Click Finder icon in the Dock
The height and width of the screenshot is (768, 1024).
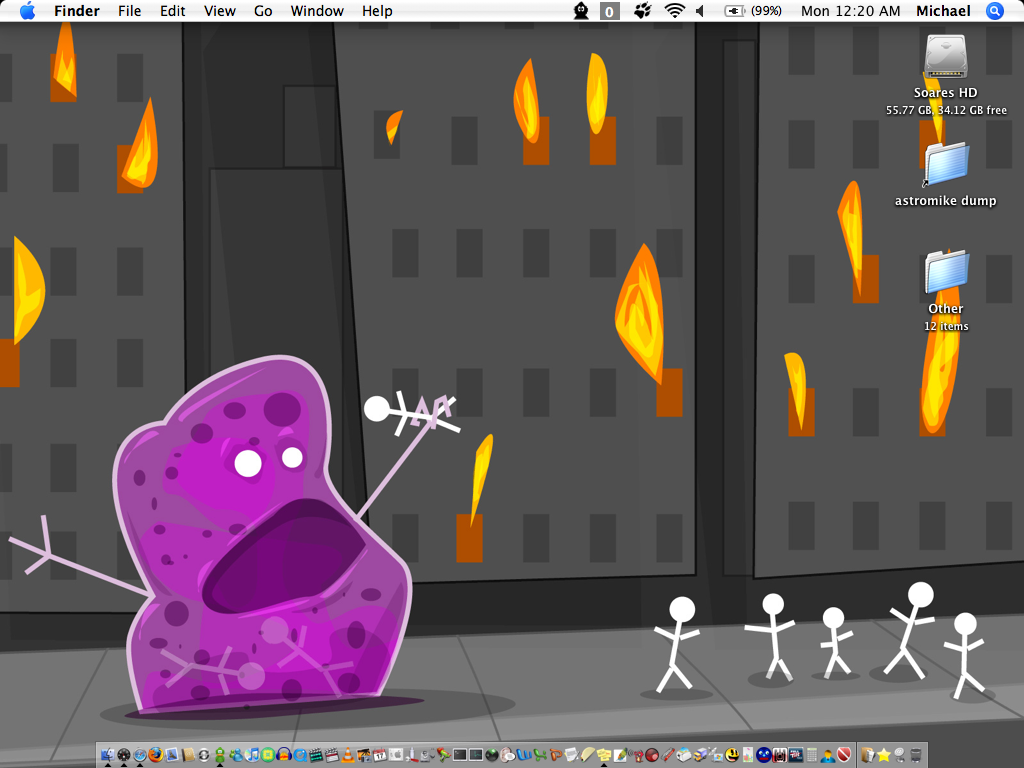click(107, 755)
